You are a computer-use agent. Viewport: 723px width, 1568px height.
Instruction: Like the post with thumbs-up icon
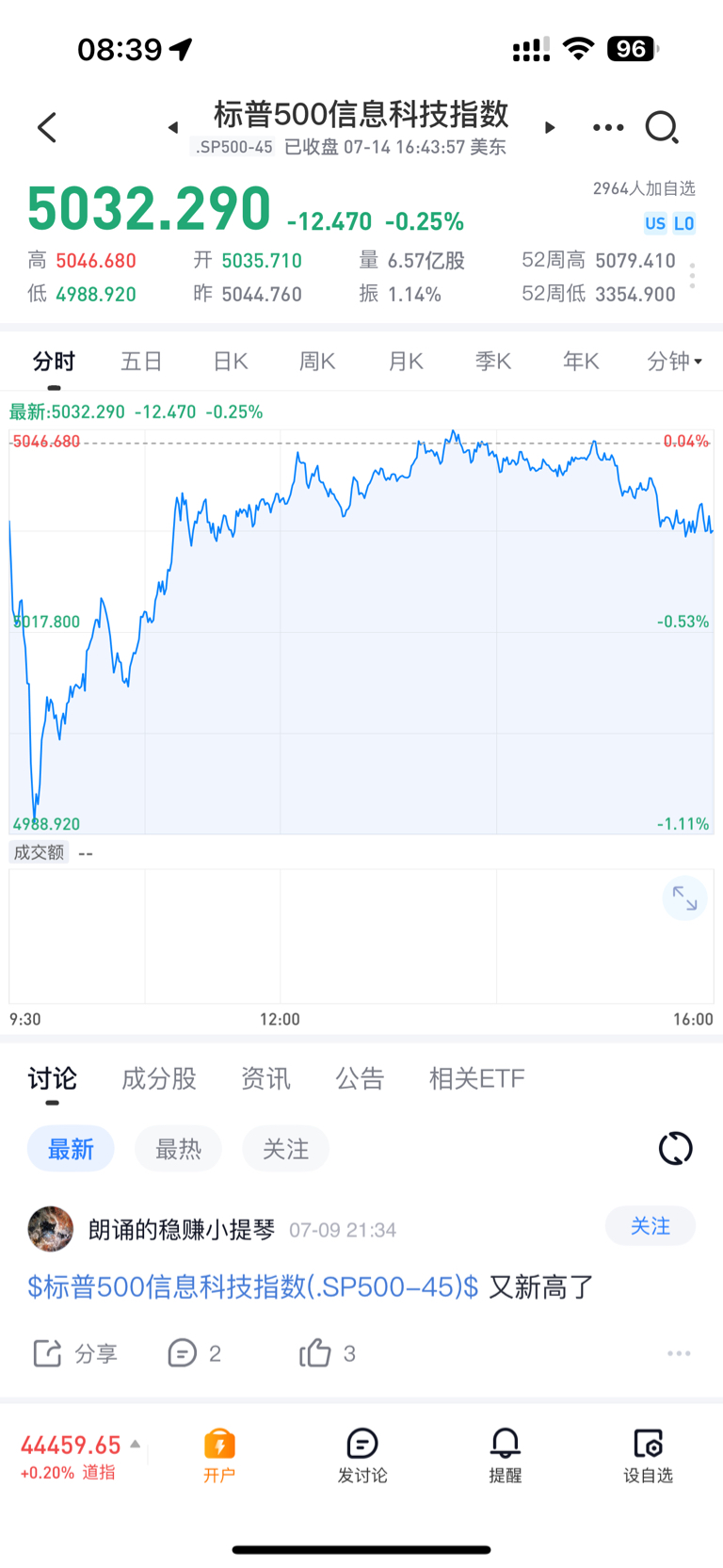tap(315, 1352)
